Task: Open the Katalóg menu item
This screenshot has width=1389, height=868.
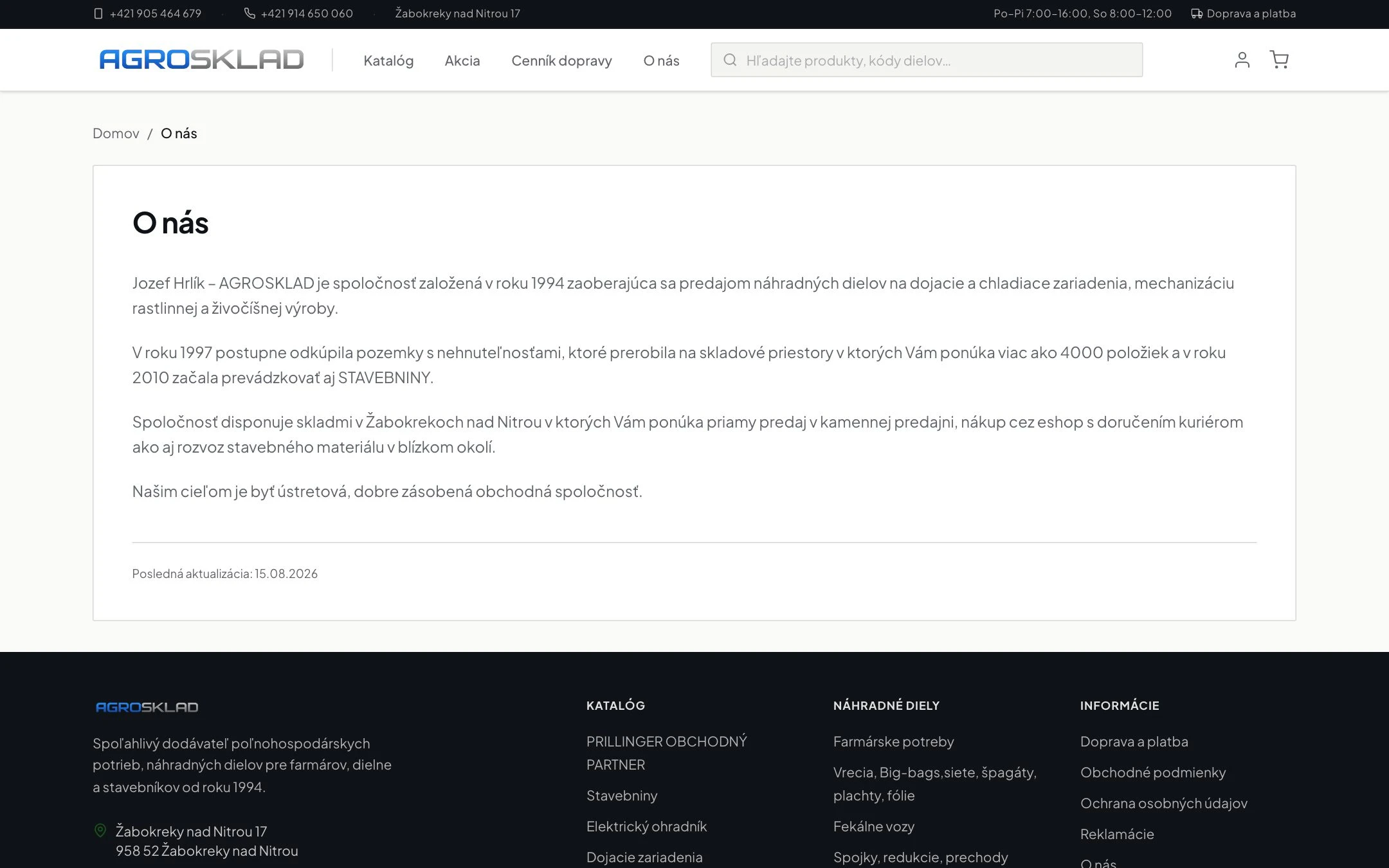Action: pyautogui.click(x=388, y=60)
